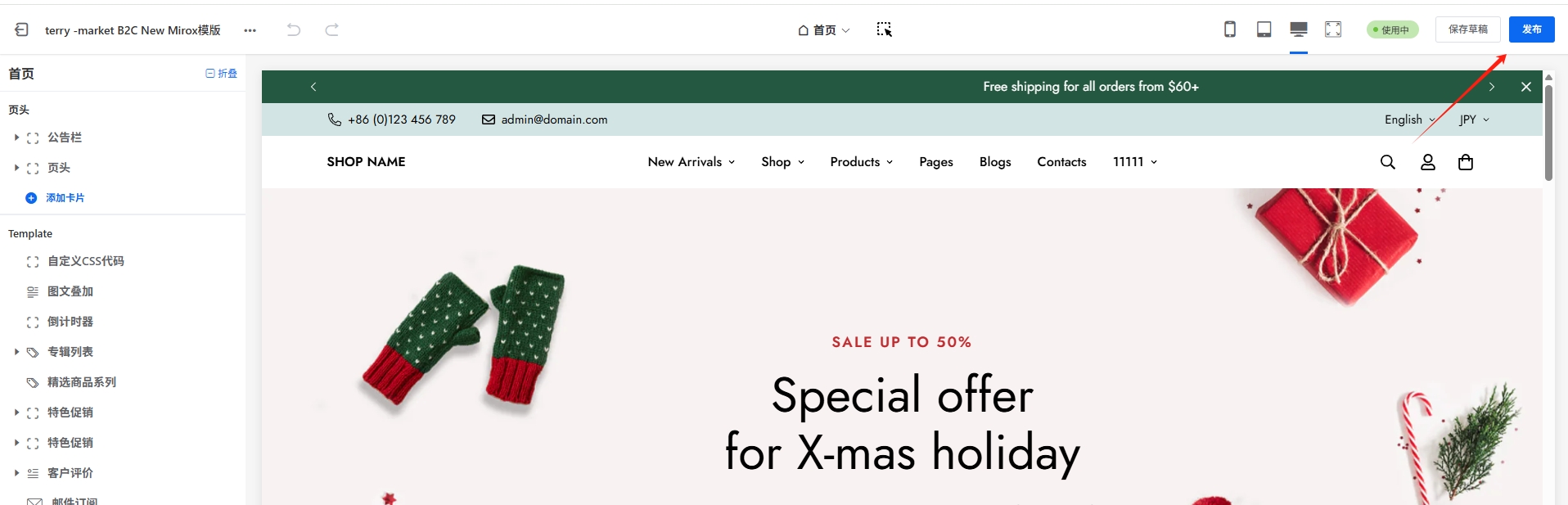1568x505 pixels.
Task: Click the undo arrow icon
Action: pyautogui.click(x=294, y=30)
